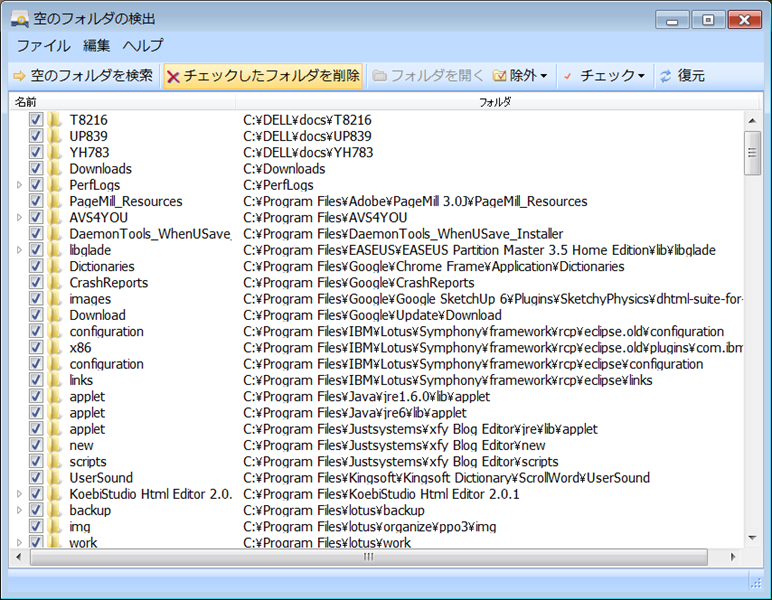Select the row path C:¥Downloads
This screenshot has width=772, height=600.
tap(284, 169)
